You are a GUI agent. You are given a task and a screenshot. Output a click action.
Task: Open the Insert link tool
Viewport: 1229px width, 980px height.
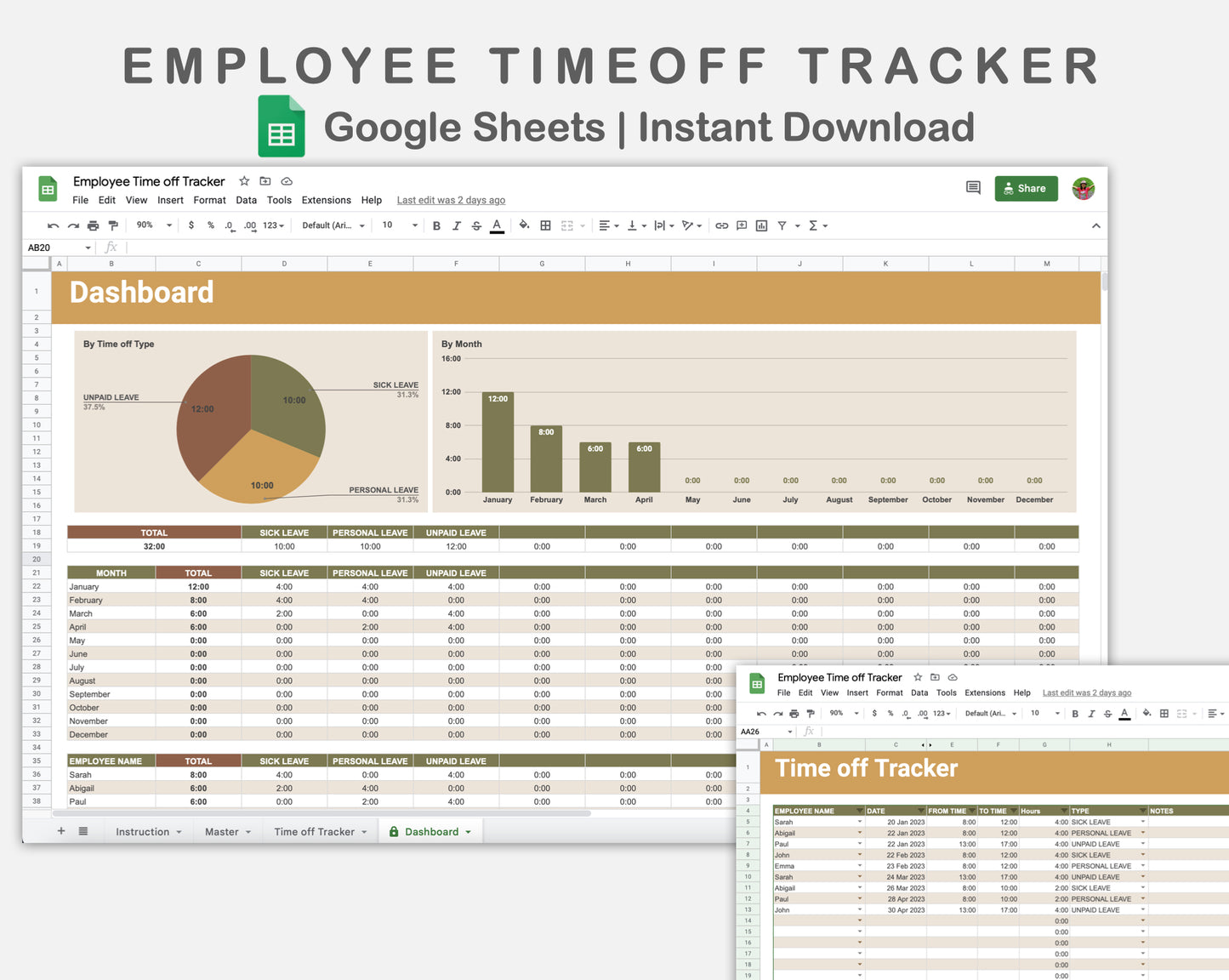[721, 225]
